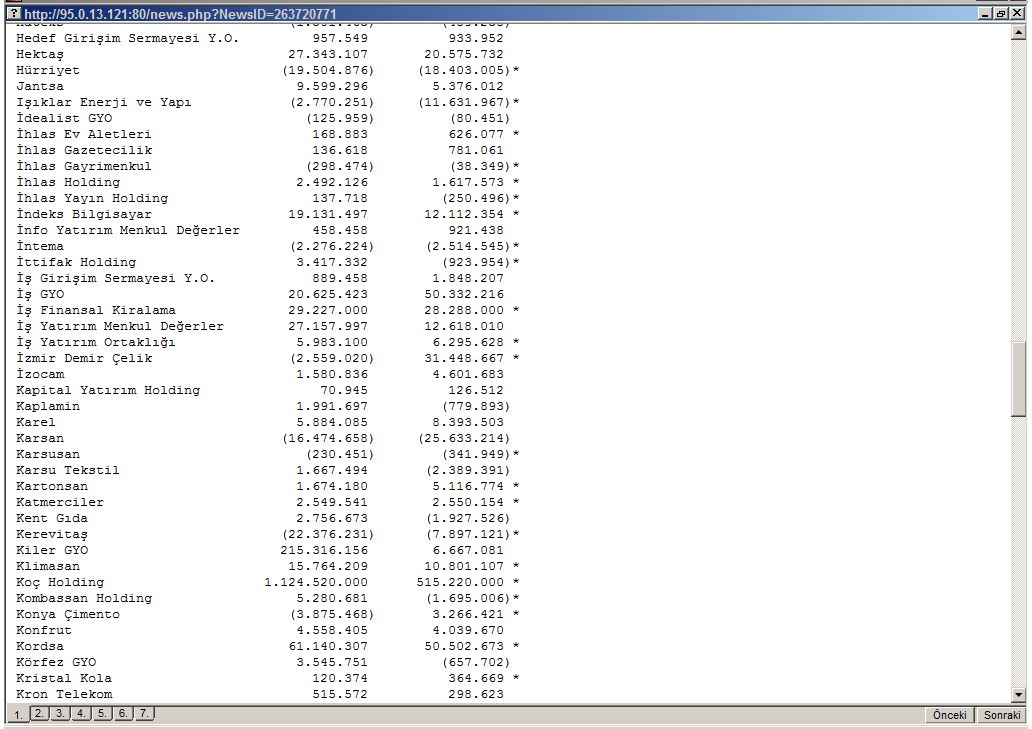Select page tab 5
Screen dimensions: 1032x729
tap(102, 713)
